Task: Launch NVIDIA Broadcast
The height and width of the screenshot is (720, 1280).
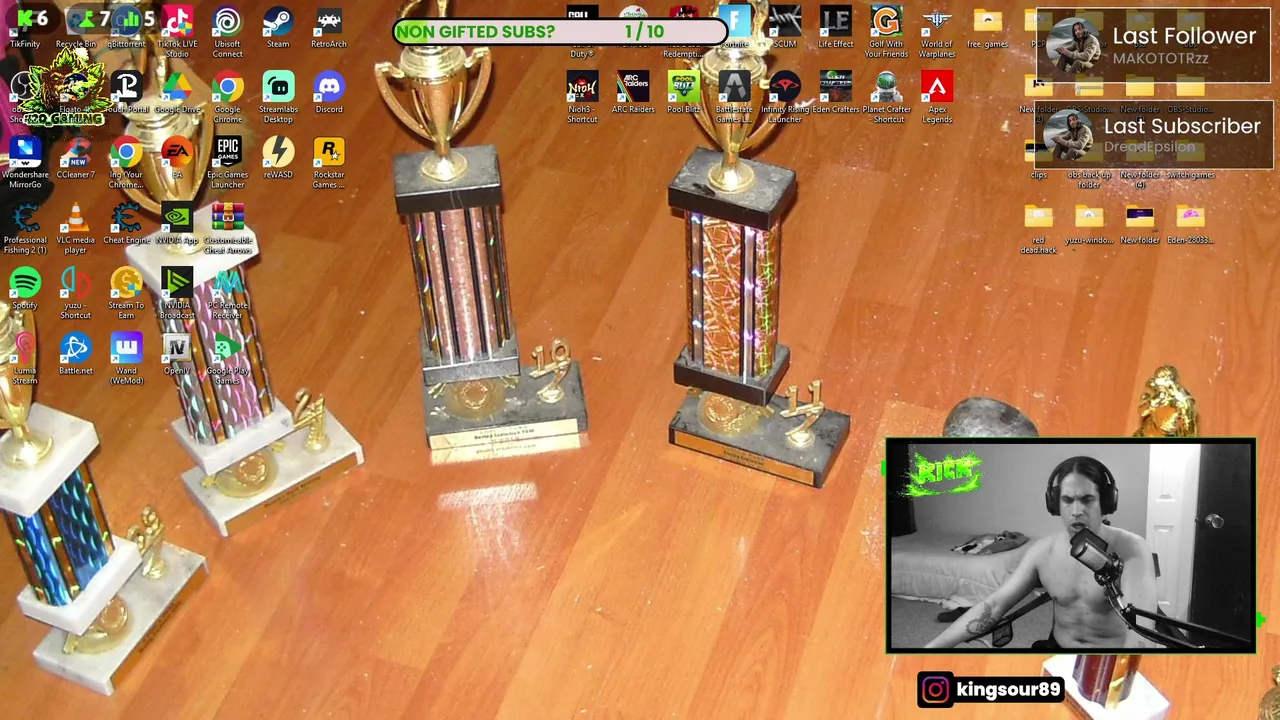Action: tap(177, 293)
